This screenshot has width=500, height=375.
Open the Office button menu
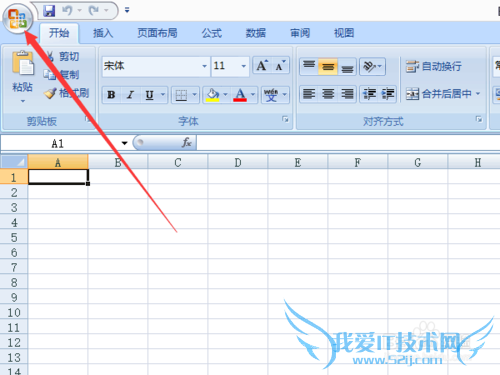pyautogui.click(x=17, y=19)
